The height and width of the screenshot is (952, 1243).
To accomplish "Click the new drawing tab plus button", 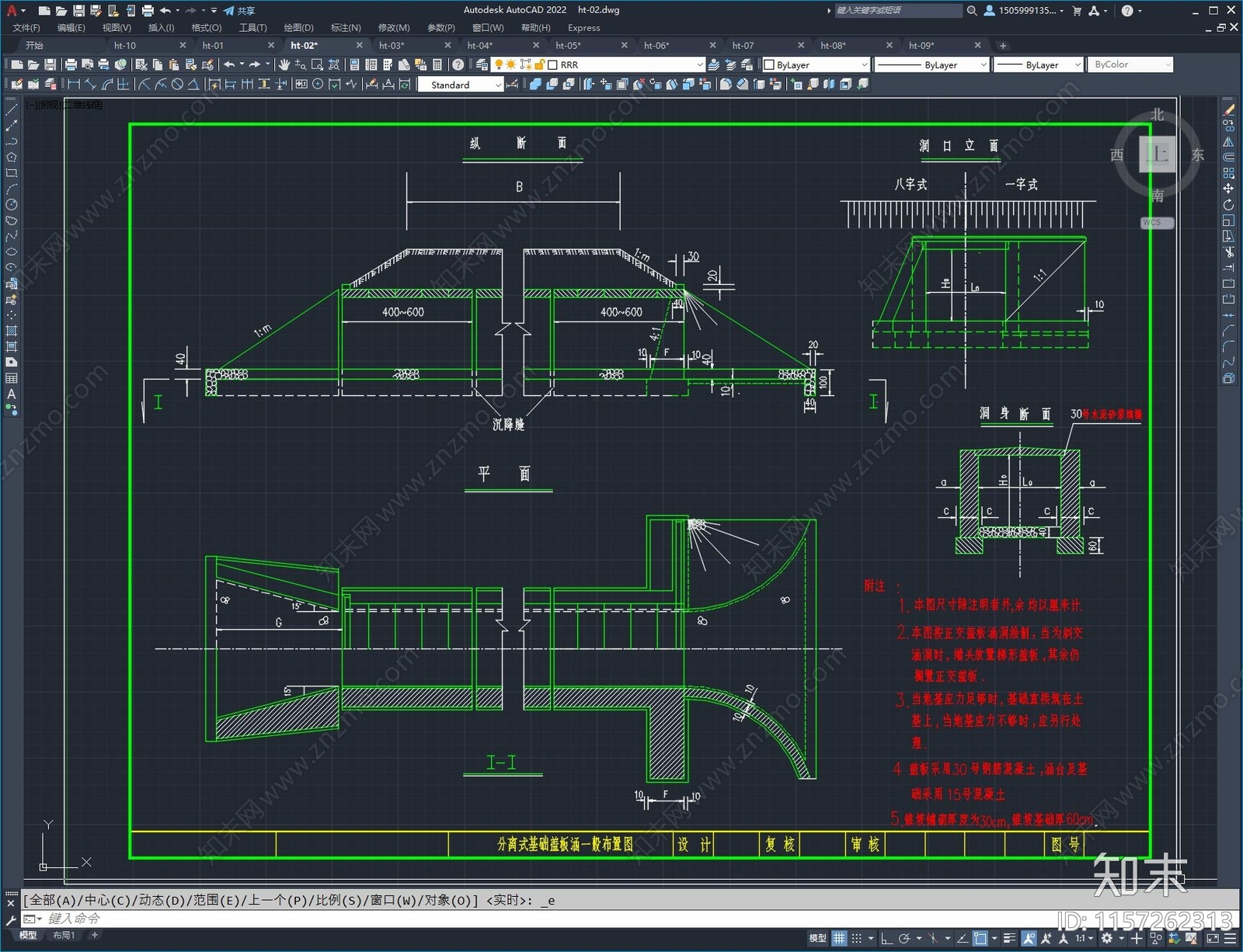I will [x=1003, y=45].
